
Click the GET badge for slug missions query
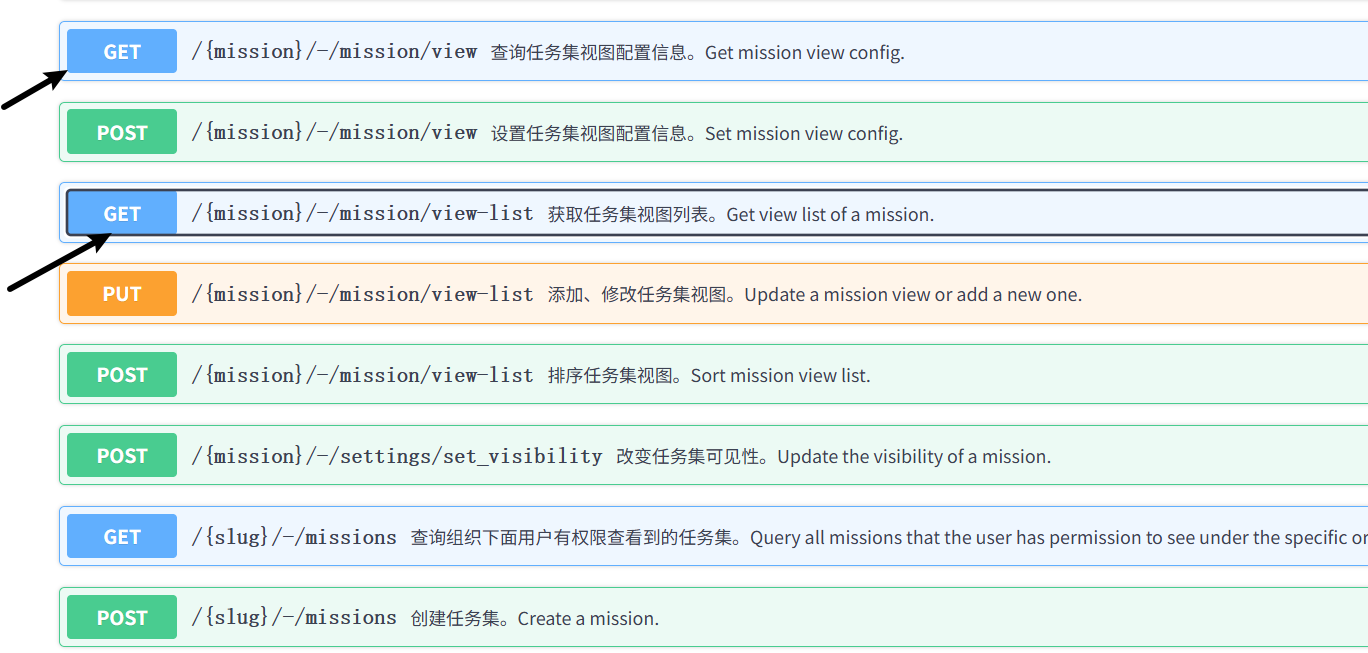click(x=121, y=537)
